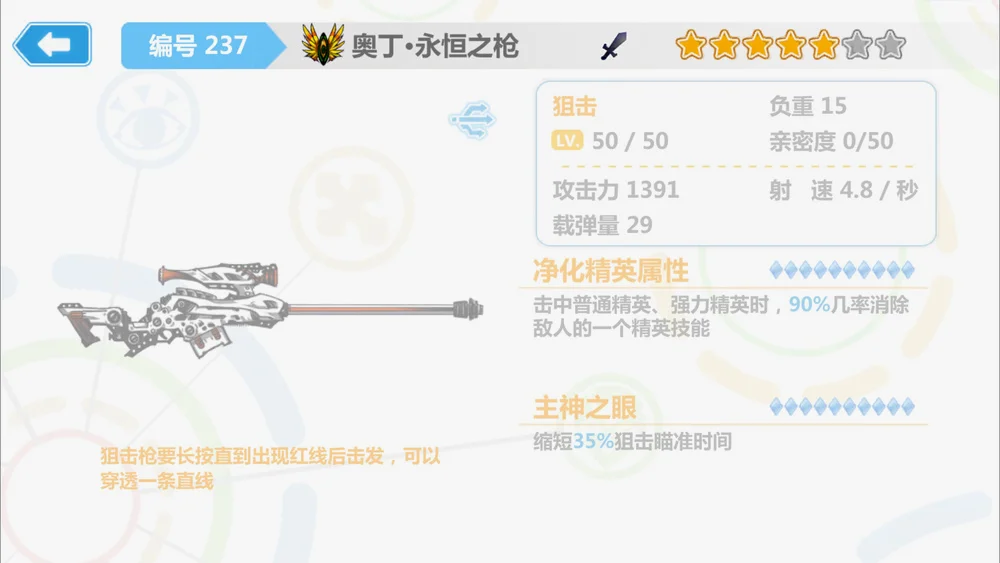Select the first gold star
Image resolution: width=1000 pixels, height=563 pixels.
[x=691, y=45]
